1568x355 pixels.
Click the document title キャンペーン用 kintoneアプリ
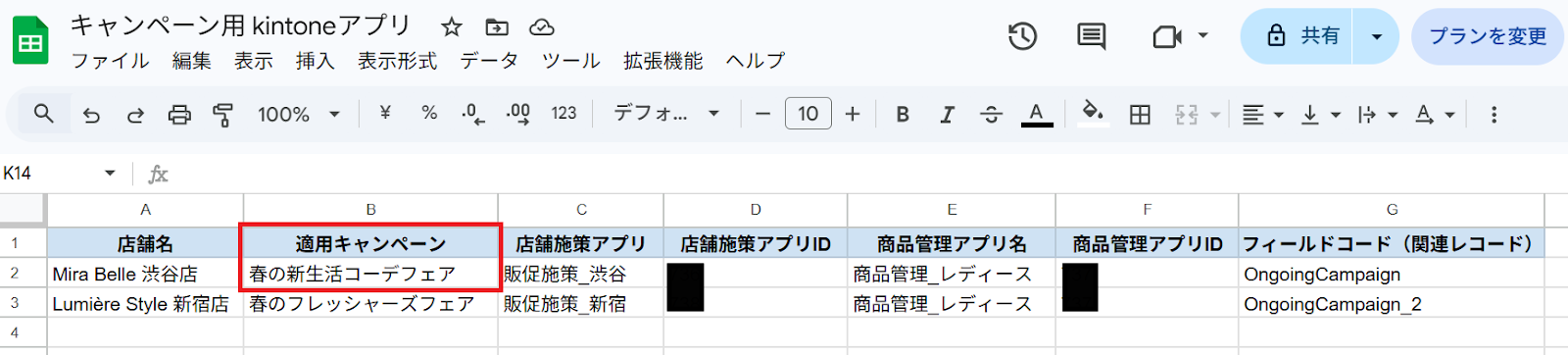[x=241, y=25]
